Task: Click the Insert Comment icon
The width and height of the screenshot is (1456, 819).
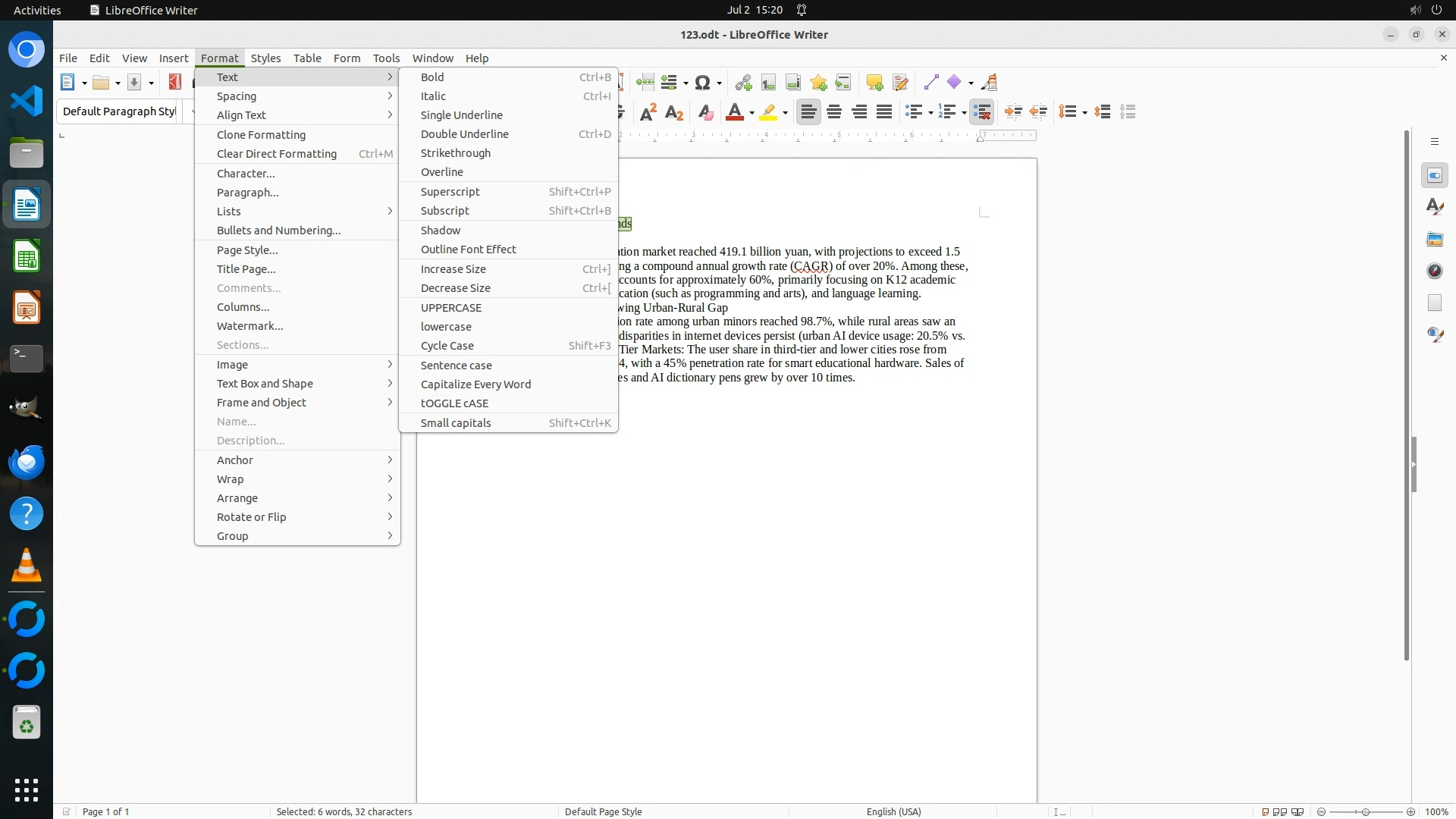Action: tap(874, 83)
